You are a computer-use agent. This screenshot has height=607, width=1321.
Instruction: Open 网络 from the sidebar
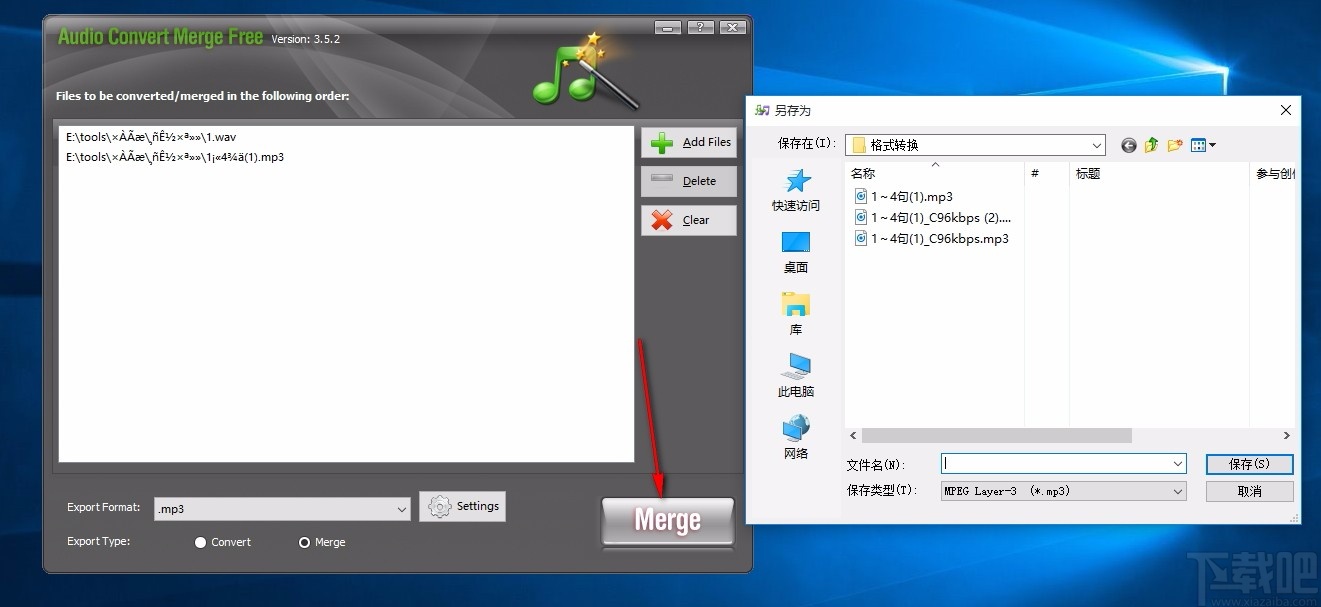click(794, 433)
